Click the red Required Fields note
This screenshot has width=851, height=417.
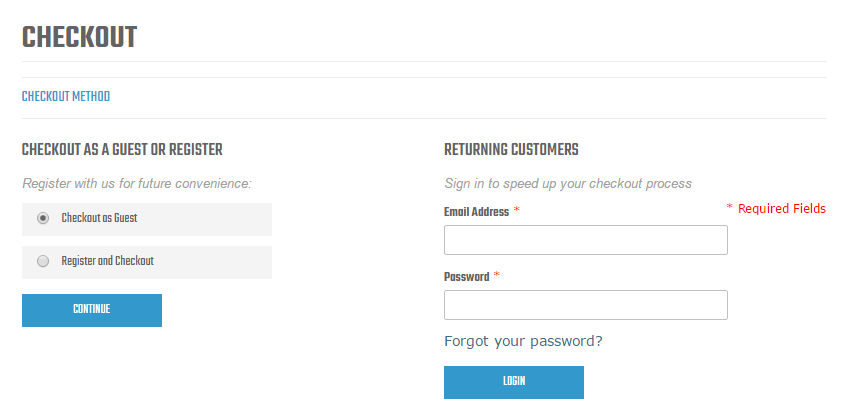(776, 209)
